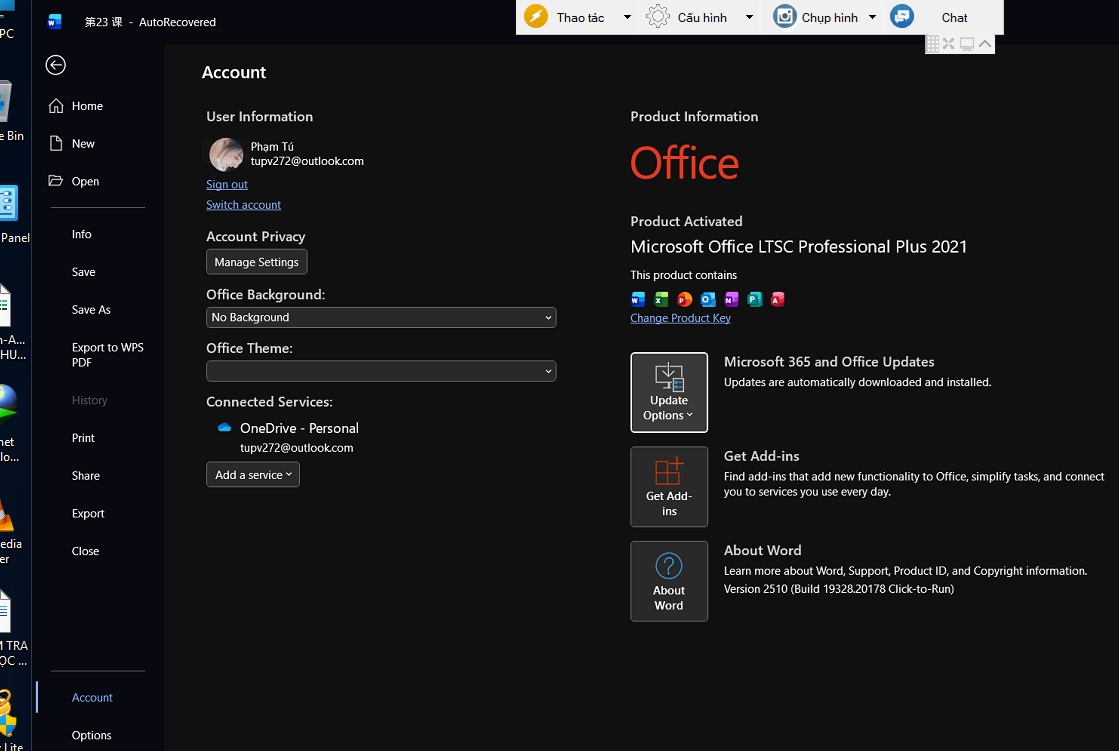Click the full-screen arrows icon under remote toolbar

tap(948, 44)
